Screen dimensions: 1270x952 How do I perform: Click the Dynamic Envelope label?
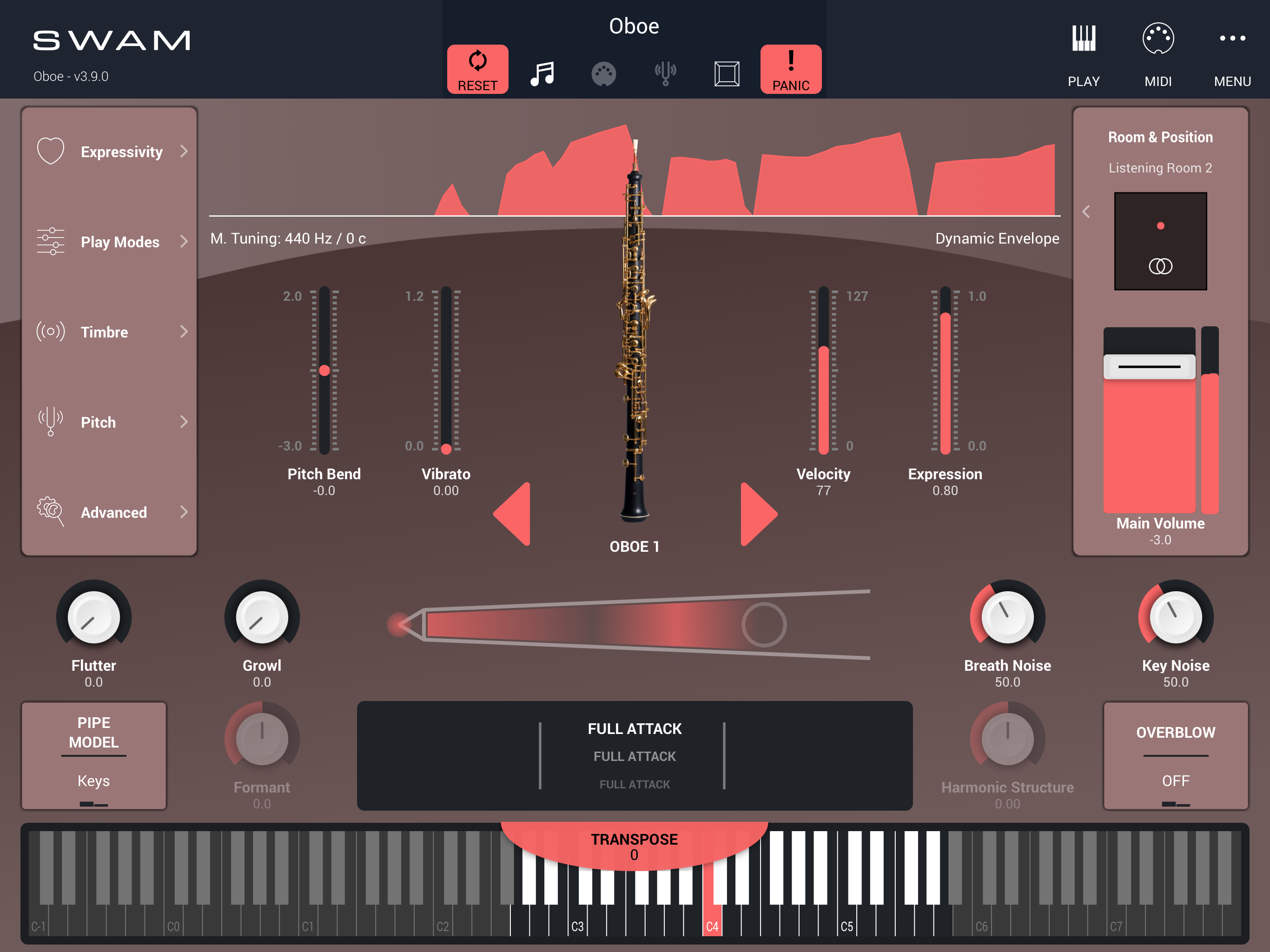pos(997,238)
